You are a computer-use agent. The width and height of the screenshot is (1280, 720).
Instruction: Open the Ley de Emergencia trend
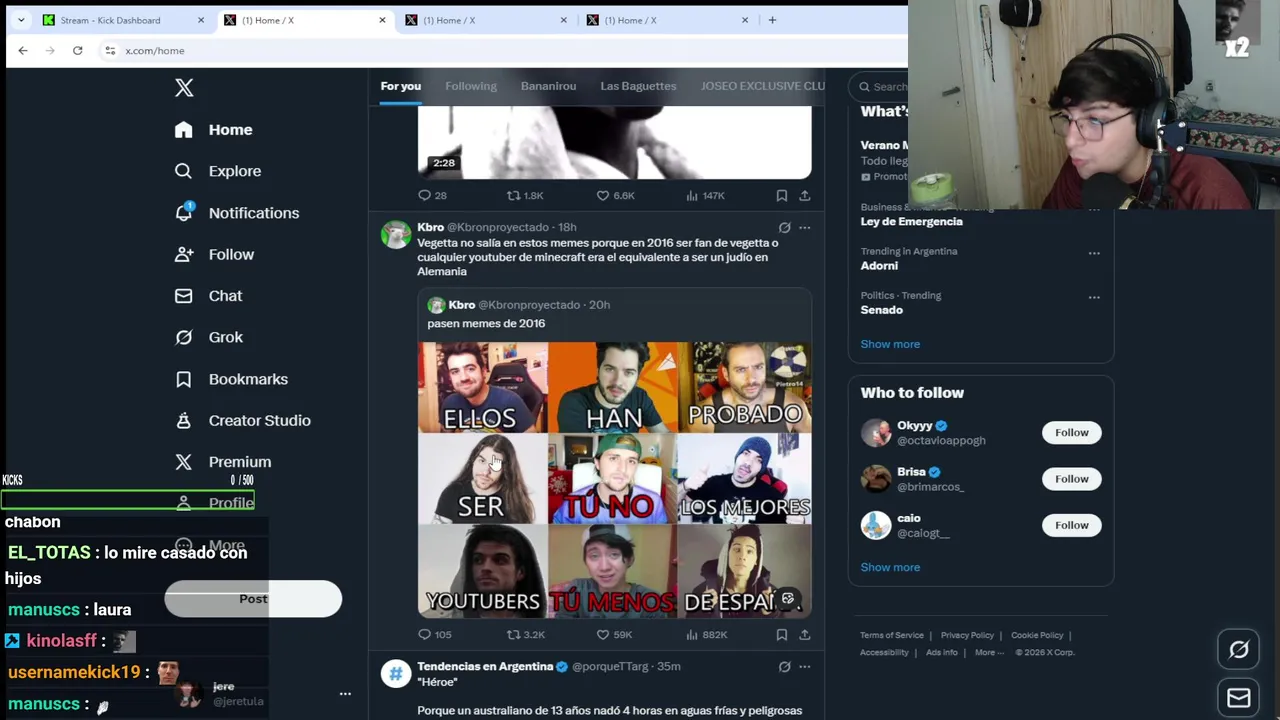tap(911, 222)
